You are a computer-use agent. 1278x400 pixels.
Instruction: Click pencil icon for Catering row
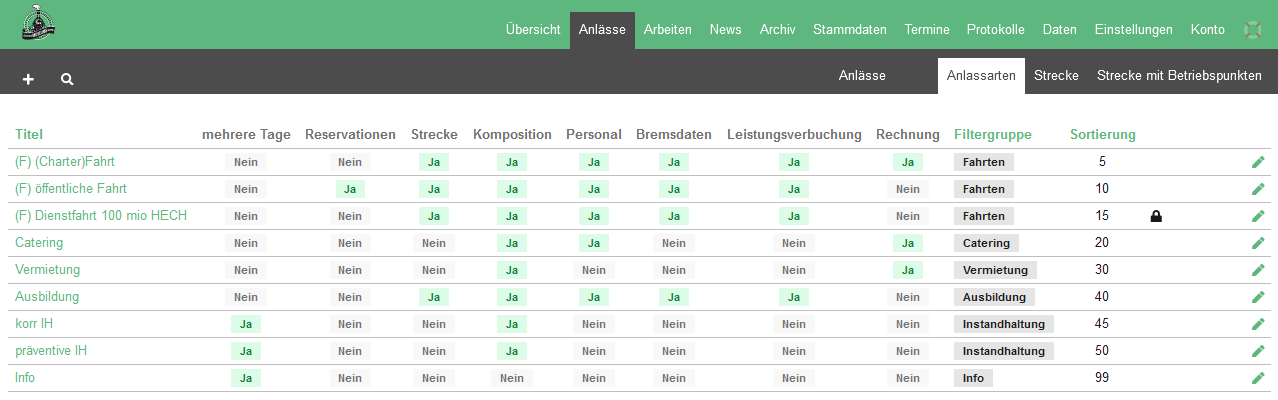1258,243
